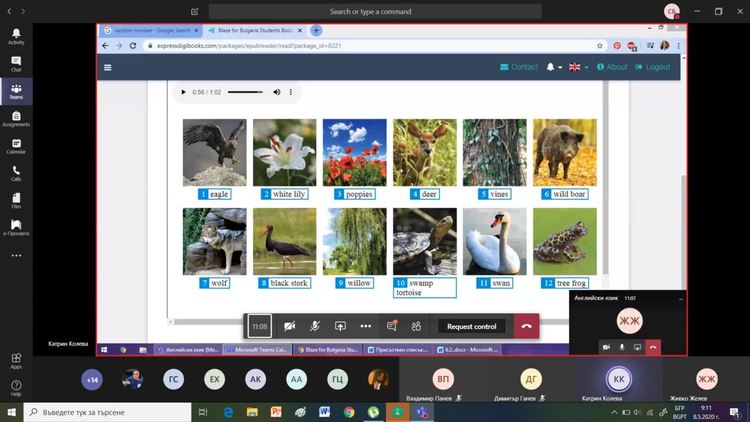Viewport: 750px width, 422px height.
Task: Click the Request control button
Action: [471, 326]
